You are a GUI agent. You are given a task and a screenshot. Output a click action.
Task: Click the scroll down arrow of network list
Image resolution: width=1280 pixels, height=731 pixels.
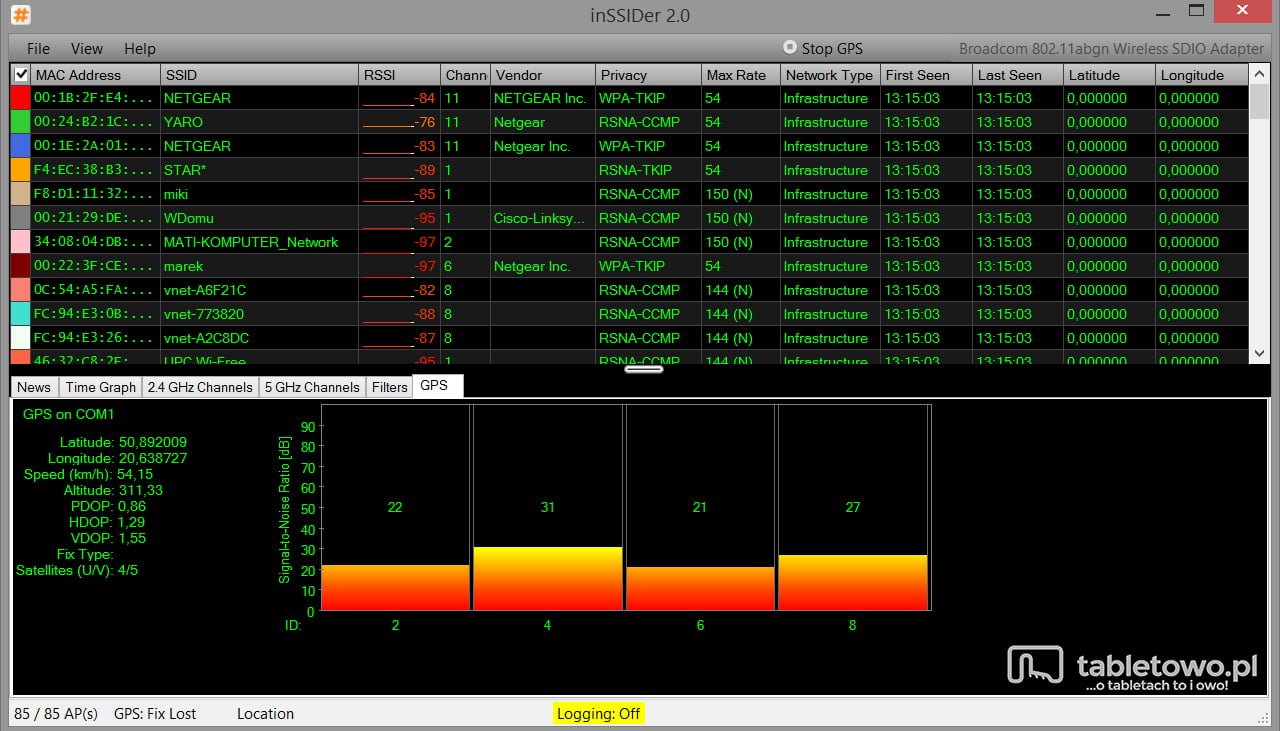(x=1259, y=353)
